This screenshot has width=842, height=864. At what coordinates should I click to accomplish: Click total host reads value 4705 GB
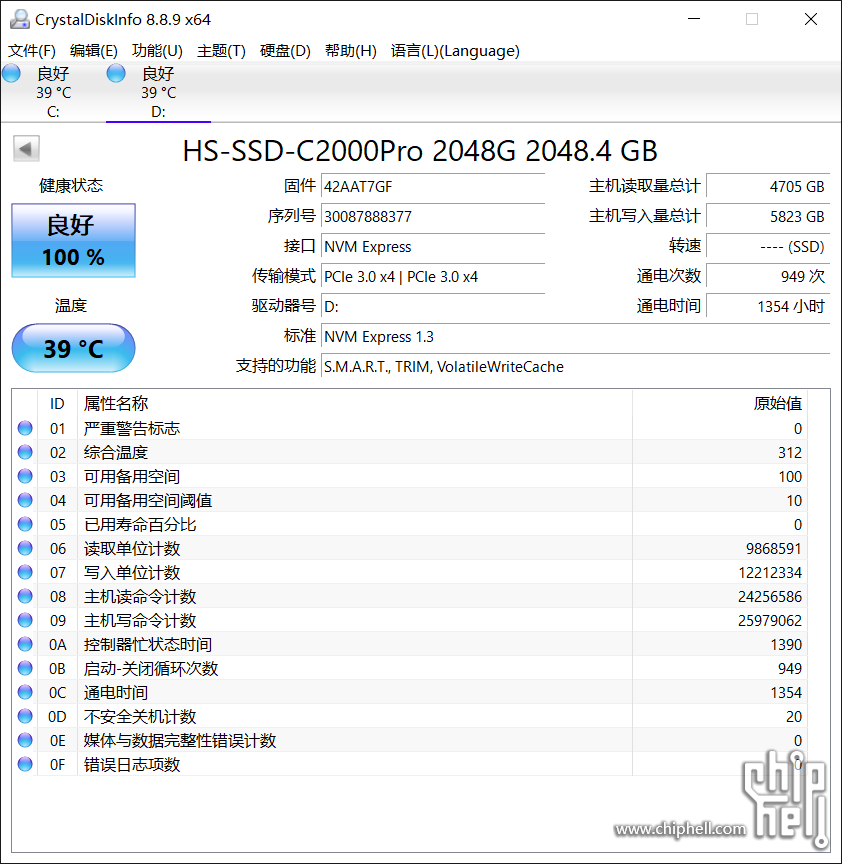click(x=768, y=186)
